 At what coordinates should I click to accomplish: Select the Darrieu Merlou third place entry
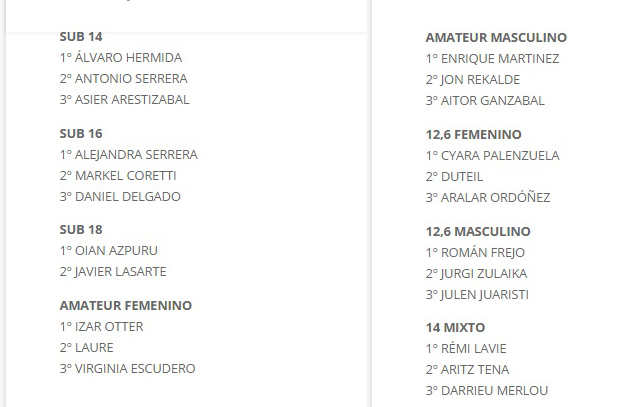(487, 391)
